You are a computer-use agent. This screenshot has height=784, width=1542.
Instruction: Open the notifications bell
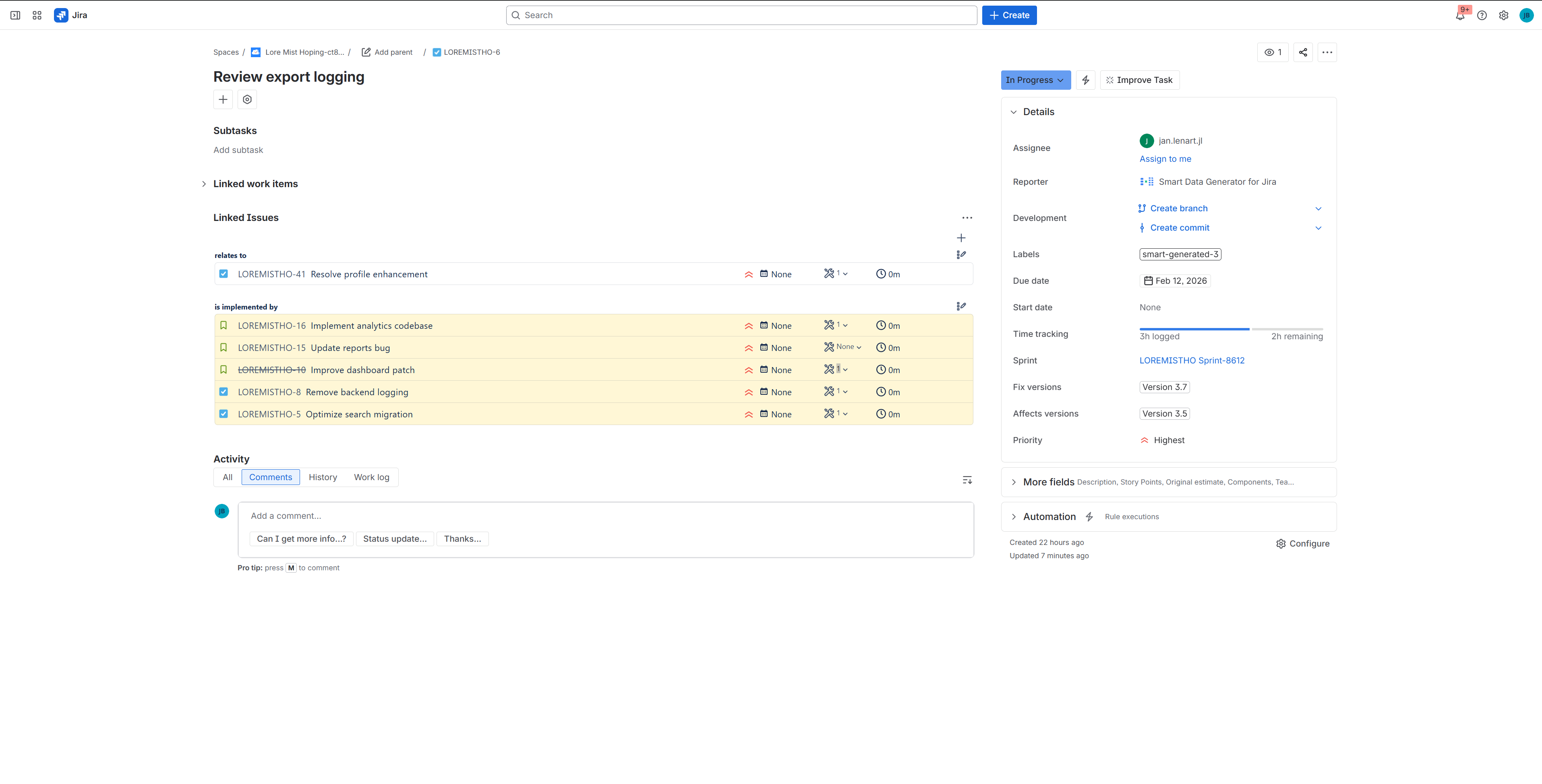coord(1459,16)
